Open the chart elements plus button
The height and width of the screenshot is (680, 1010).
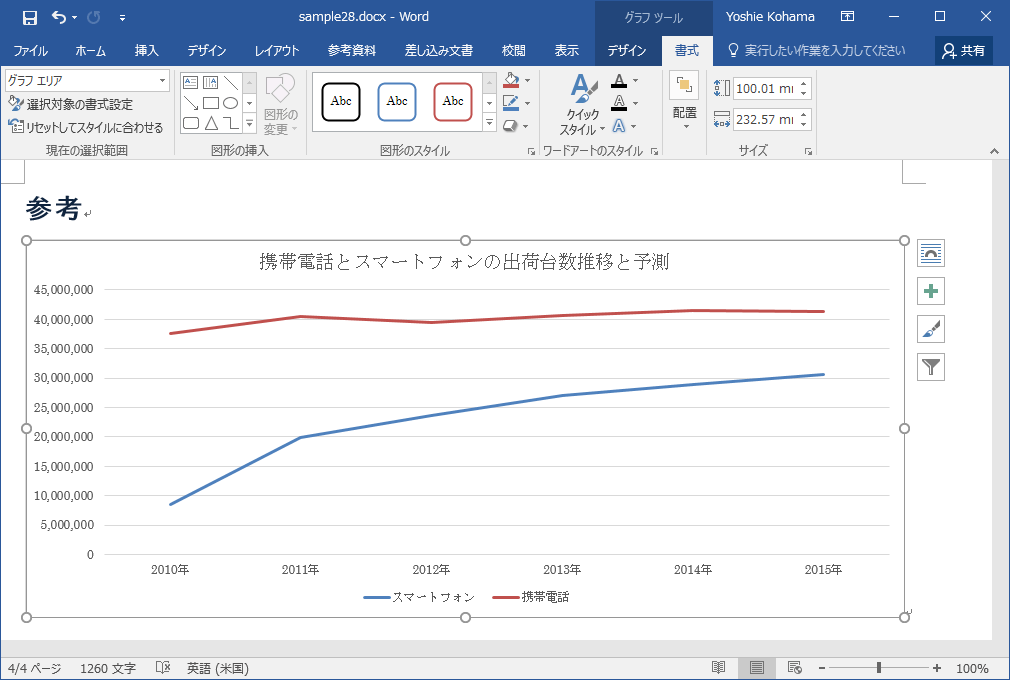tap(931, 291)
